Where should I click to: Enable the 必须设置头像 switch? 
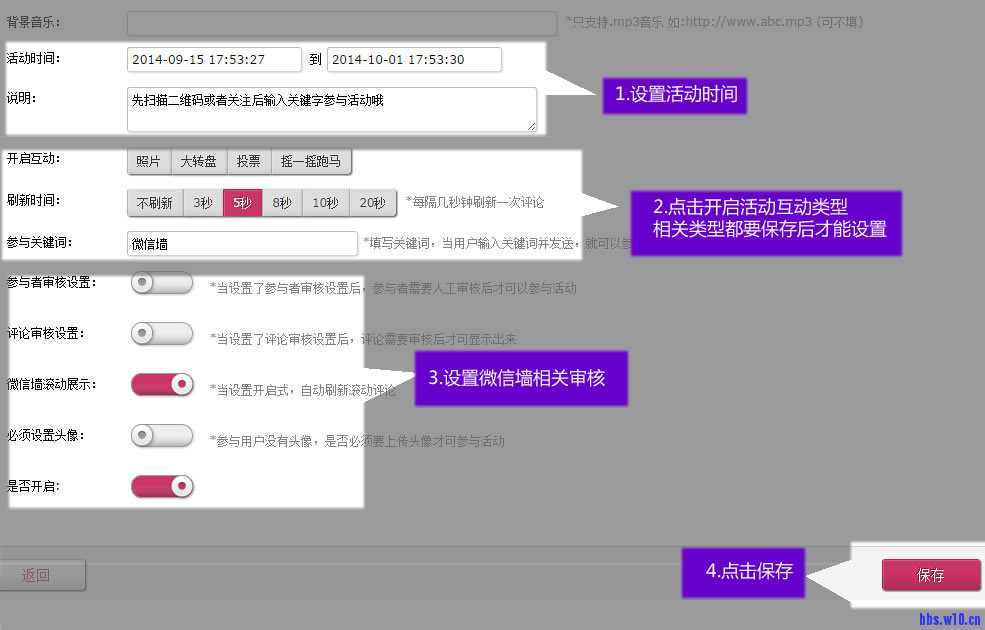point(162,435)
